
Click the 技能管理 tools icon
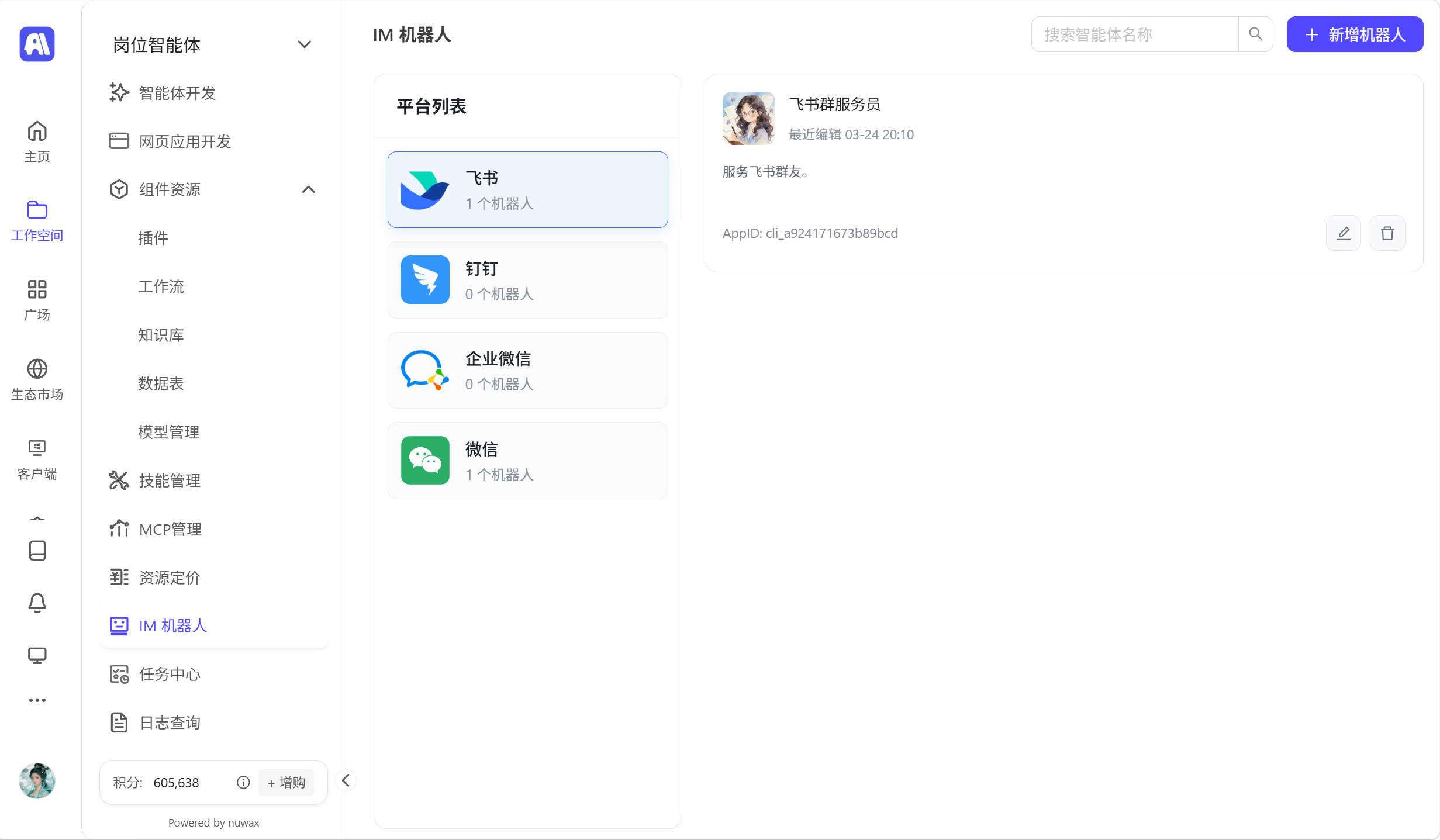point(119,481)
